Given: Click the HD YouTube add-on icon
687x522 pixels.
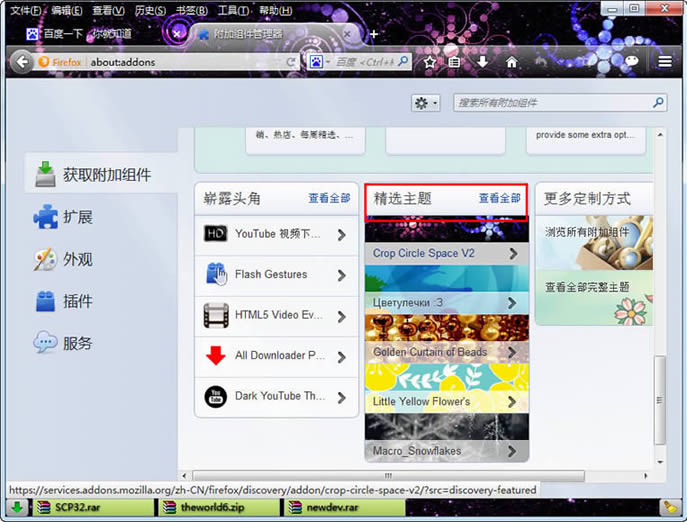Looking at the screenshot, I should [x=216, y=234].
